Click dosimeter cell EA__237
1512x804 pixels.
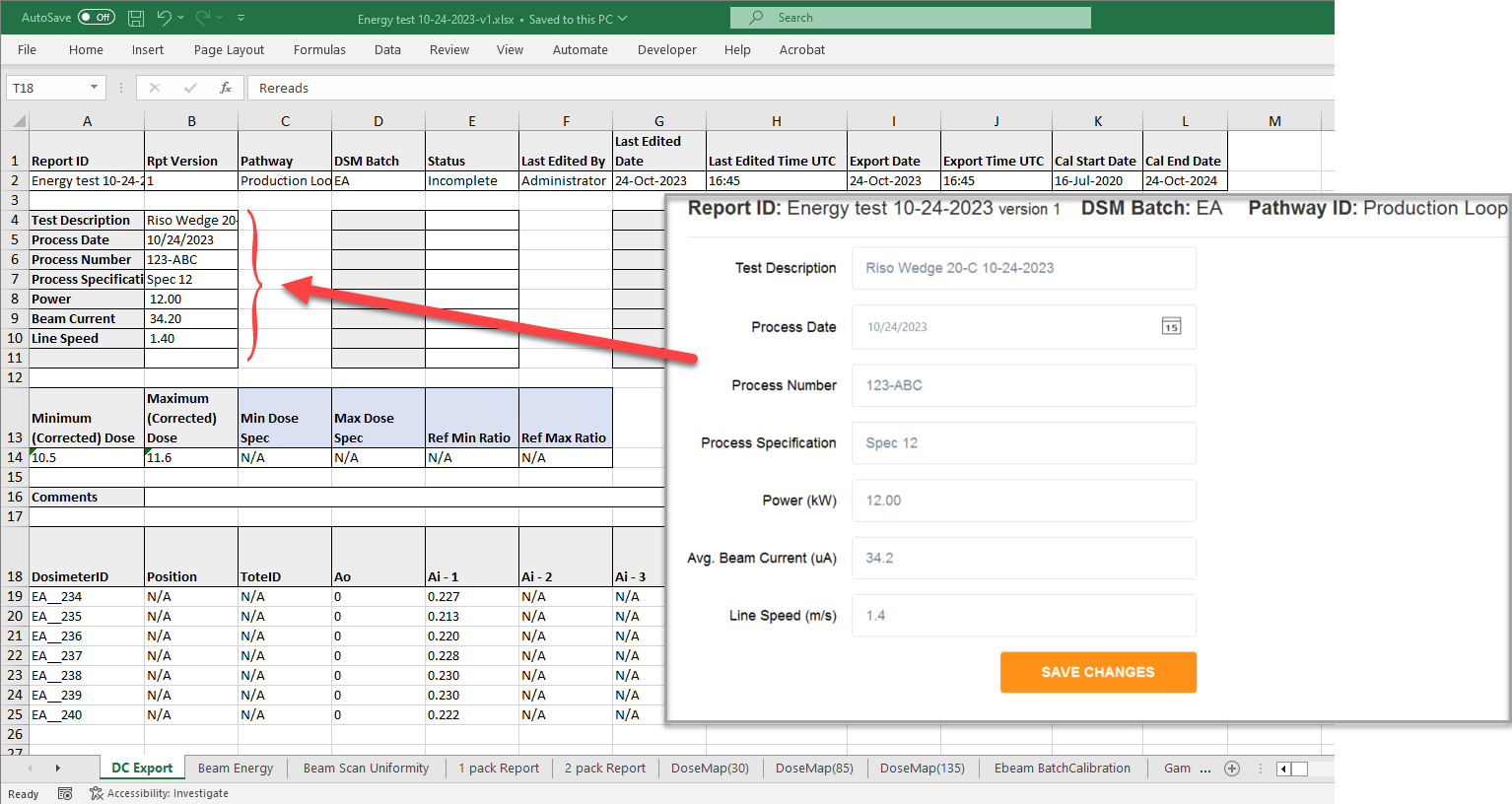coord(87,656)
